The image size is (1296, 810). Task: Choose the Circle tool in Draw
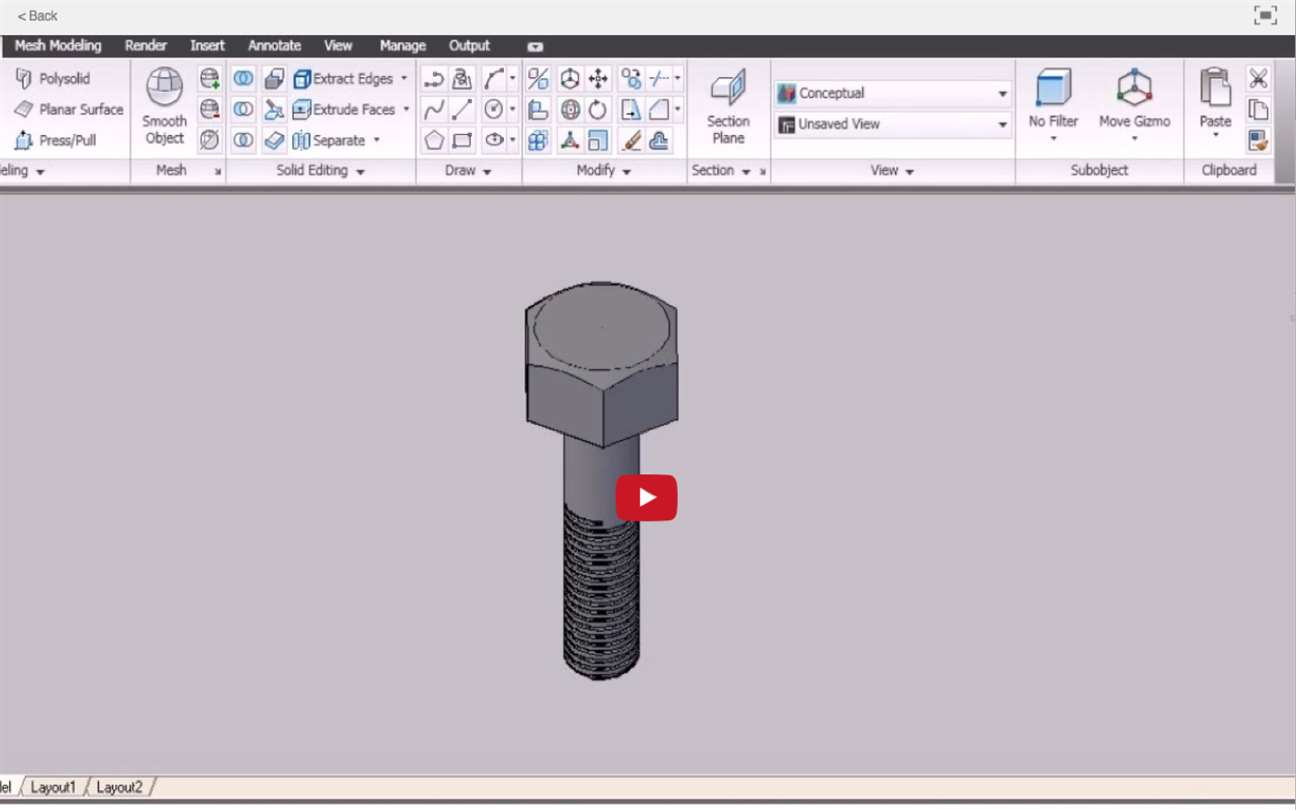tap(494, 109)
